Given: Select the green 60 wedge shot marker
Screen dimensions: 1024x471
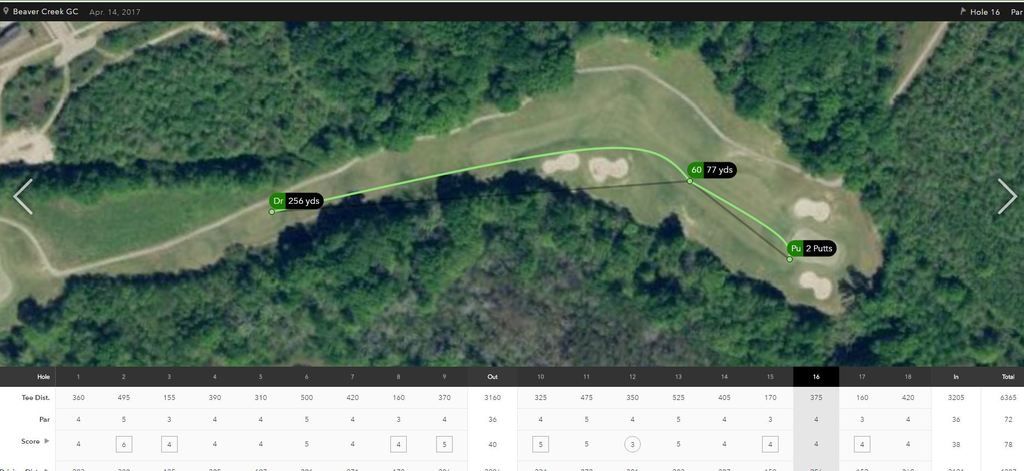Looking at the screenshot, I should [x=696, y=170].
